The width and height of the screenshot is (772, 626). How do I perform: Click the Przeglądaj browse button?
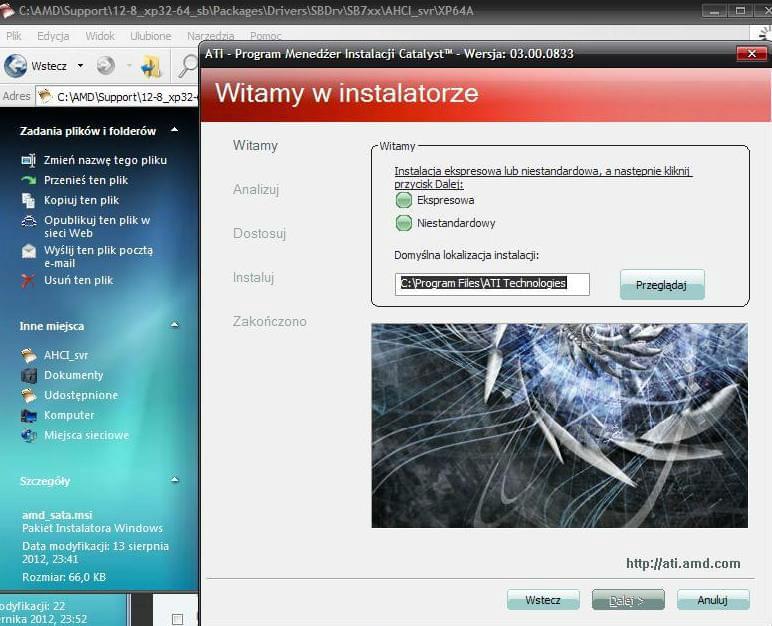662,285
